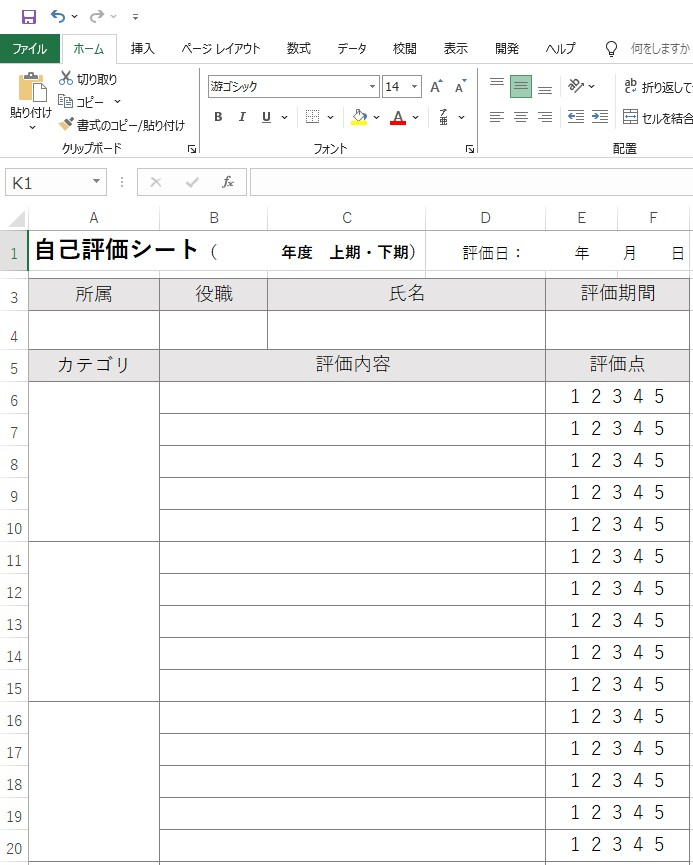Screen dimensions: 693x865
Task: Open the font size 14 dropdown
Action: coord(414,87)
